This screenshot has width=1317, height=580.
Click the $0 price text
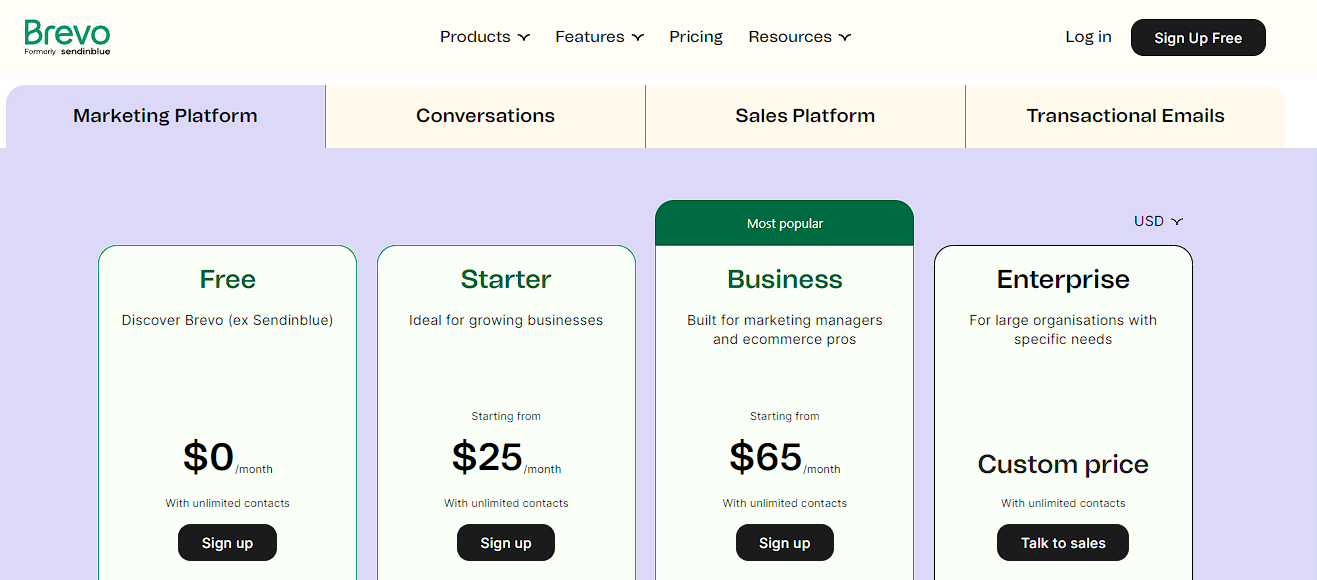208,457
